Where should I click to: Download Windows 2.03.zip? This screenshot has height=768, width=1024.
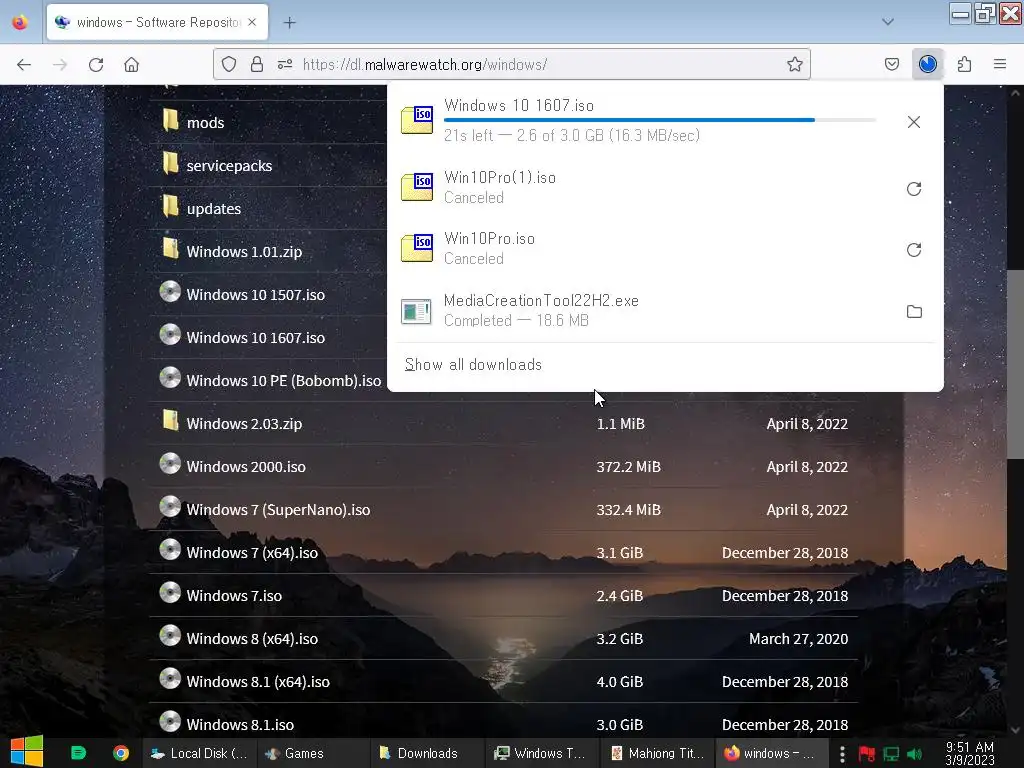[244, 424]
